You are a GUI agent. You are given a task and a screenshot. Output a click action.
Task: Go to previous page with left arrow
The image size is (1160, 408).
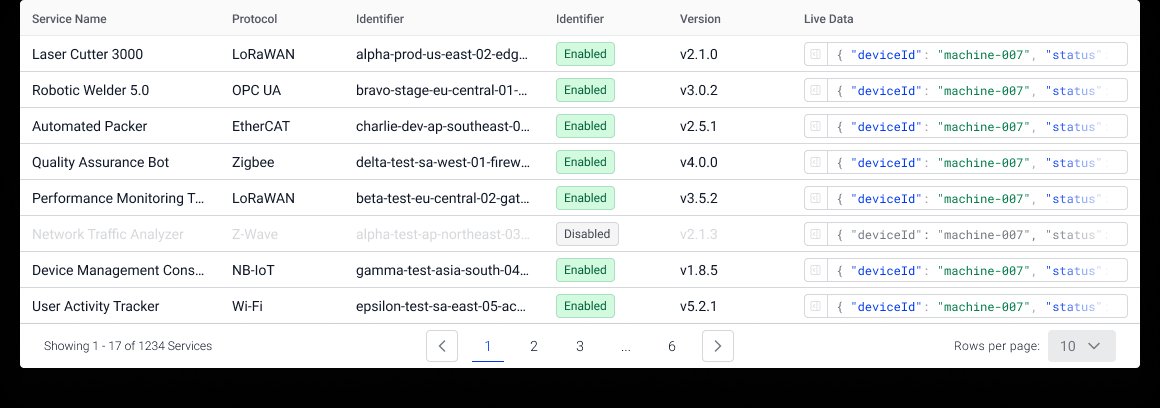[x=442, y=346]
